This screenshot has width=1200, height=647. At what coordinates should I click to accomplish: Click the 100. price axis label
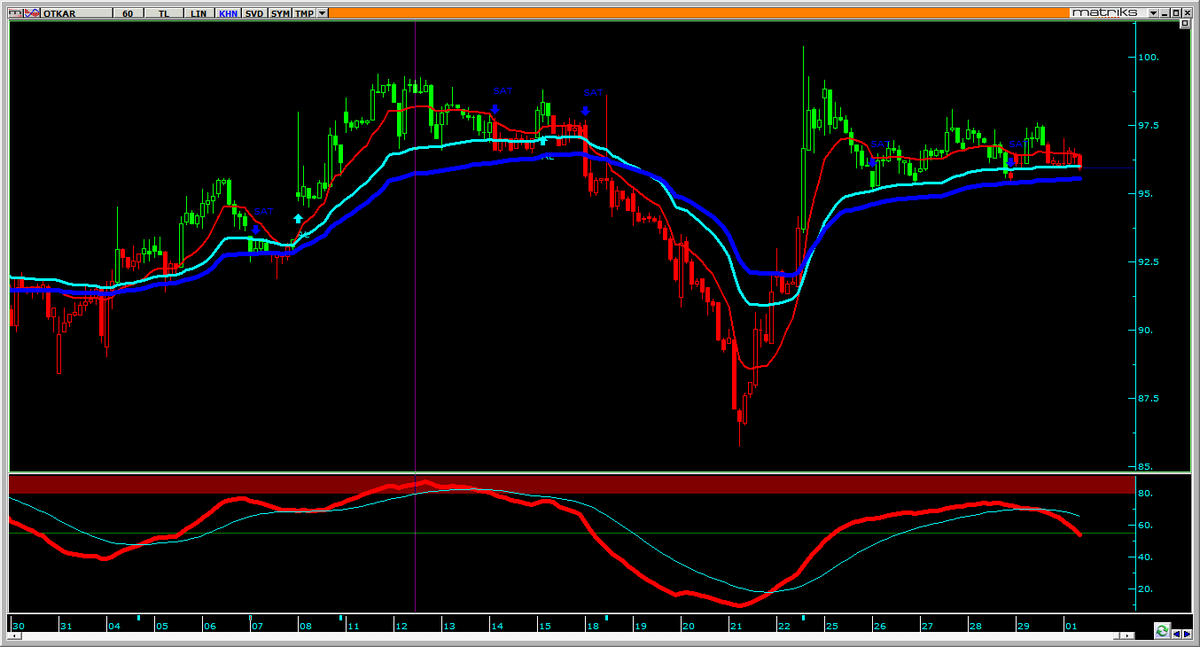tap(1149, 57)
